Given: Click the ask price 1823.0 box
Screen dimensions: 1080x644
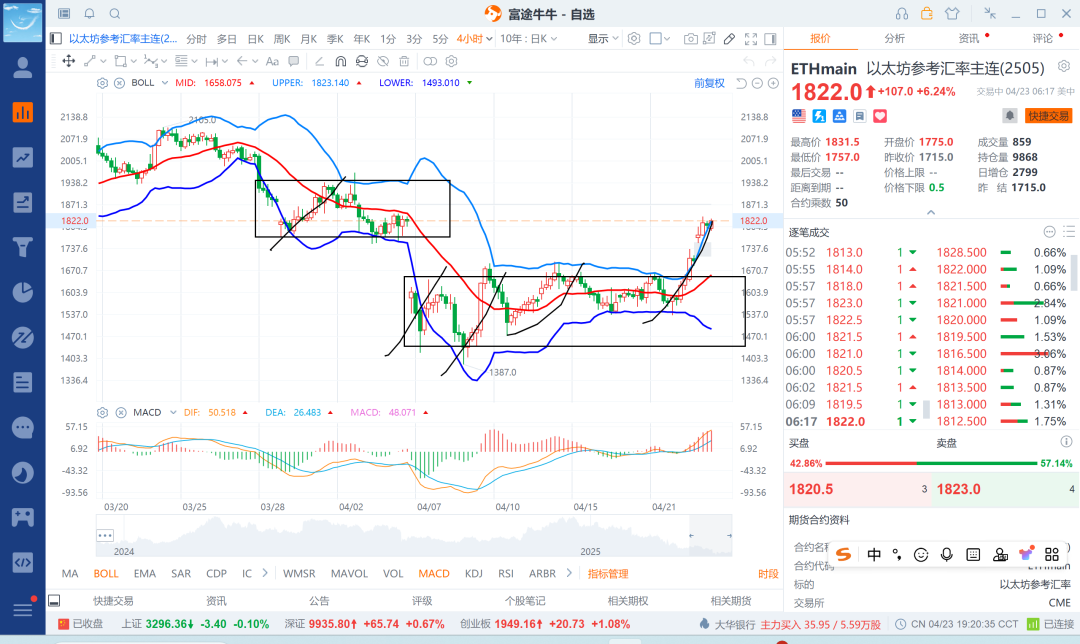Looking at the screenshot, I should [x=1005, y=490].
